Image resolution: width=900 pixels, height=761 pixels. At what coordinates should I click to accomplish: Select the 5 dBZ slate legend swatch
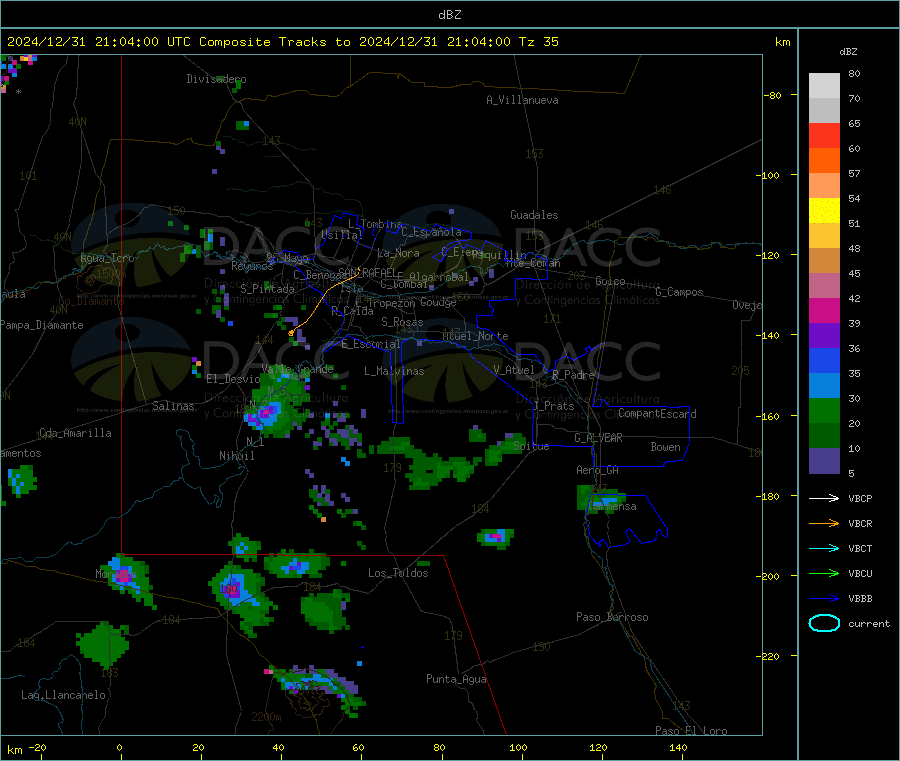(x=824, y=461)
